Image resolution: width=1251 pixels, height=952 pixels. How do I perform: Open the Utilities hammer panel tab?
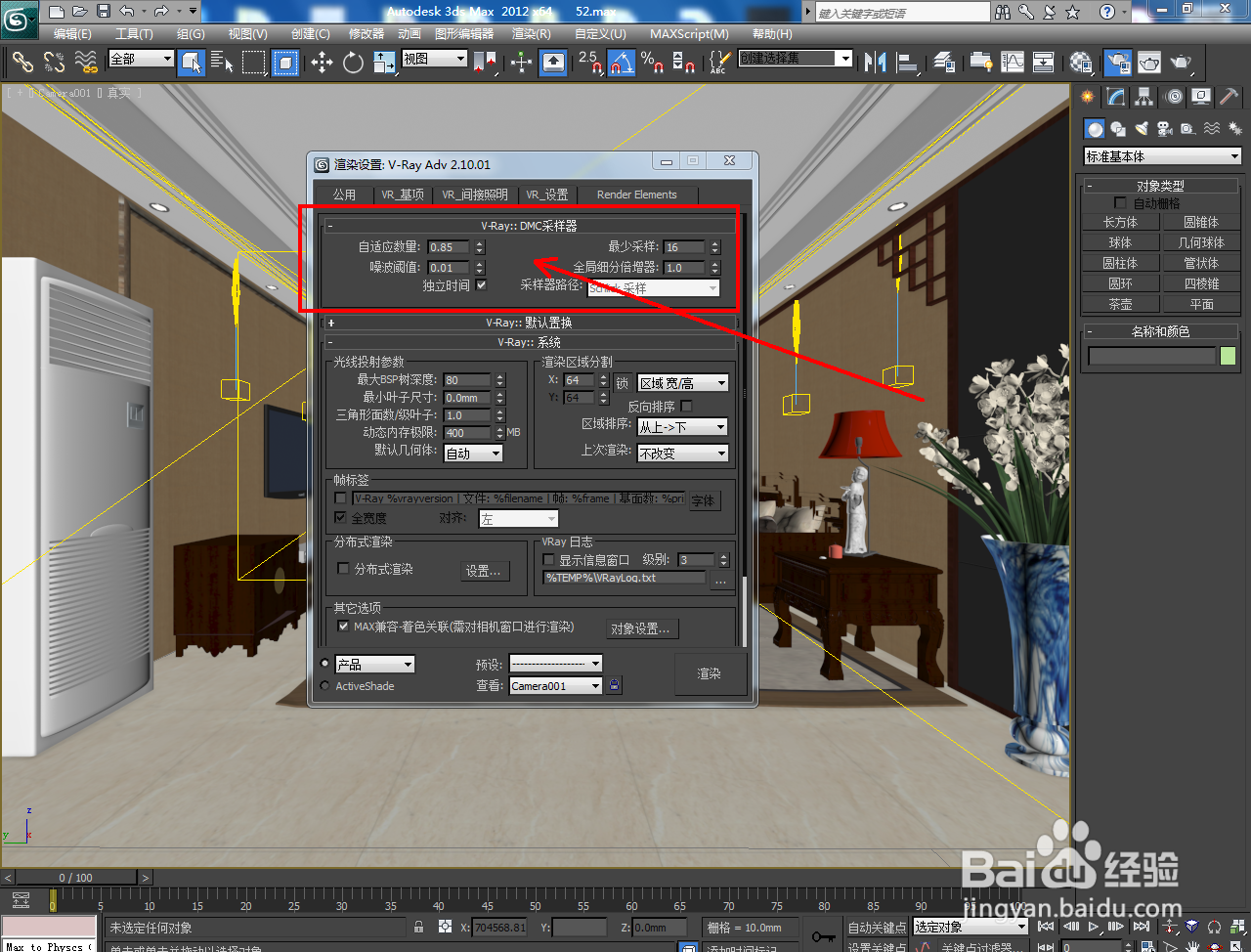[1229, 96]
